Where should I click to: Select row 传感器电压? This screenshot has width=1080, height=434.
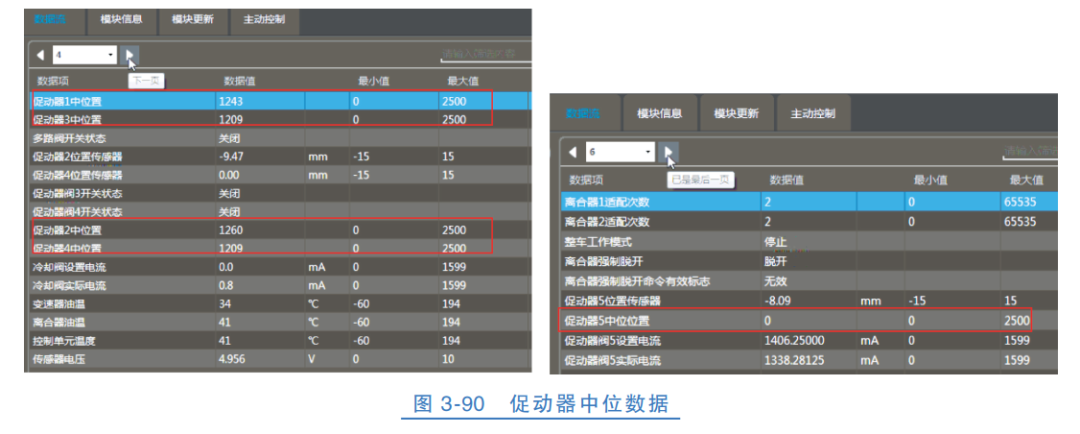[279, 359]
